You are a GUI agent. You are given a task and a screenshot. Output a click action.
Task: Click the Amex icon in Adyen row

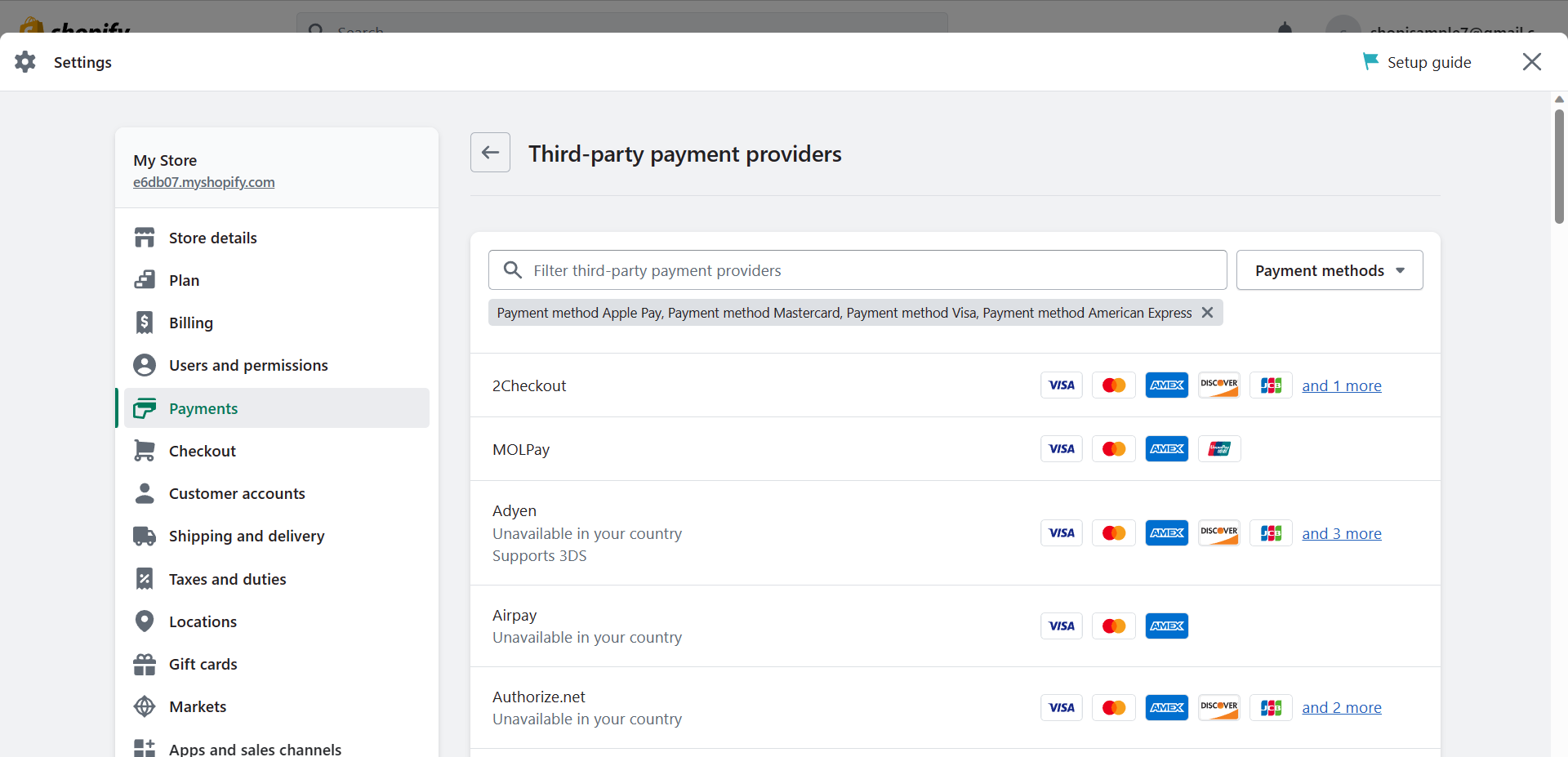(1167, 533)
